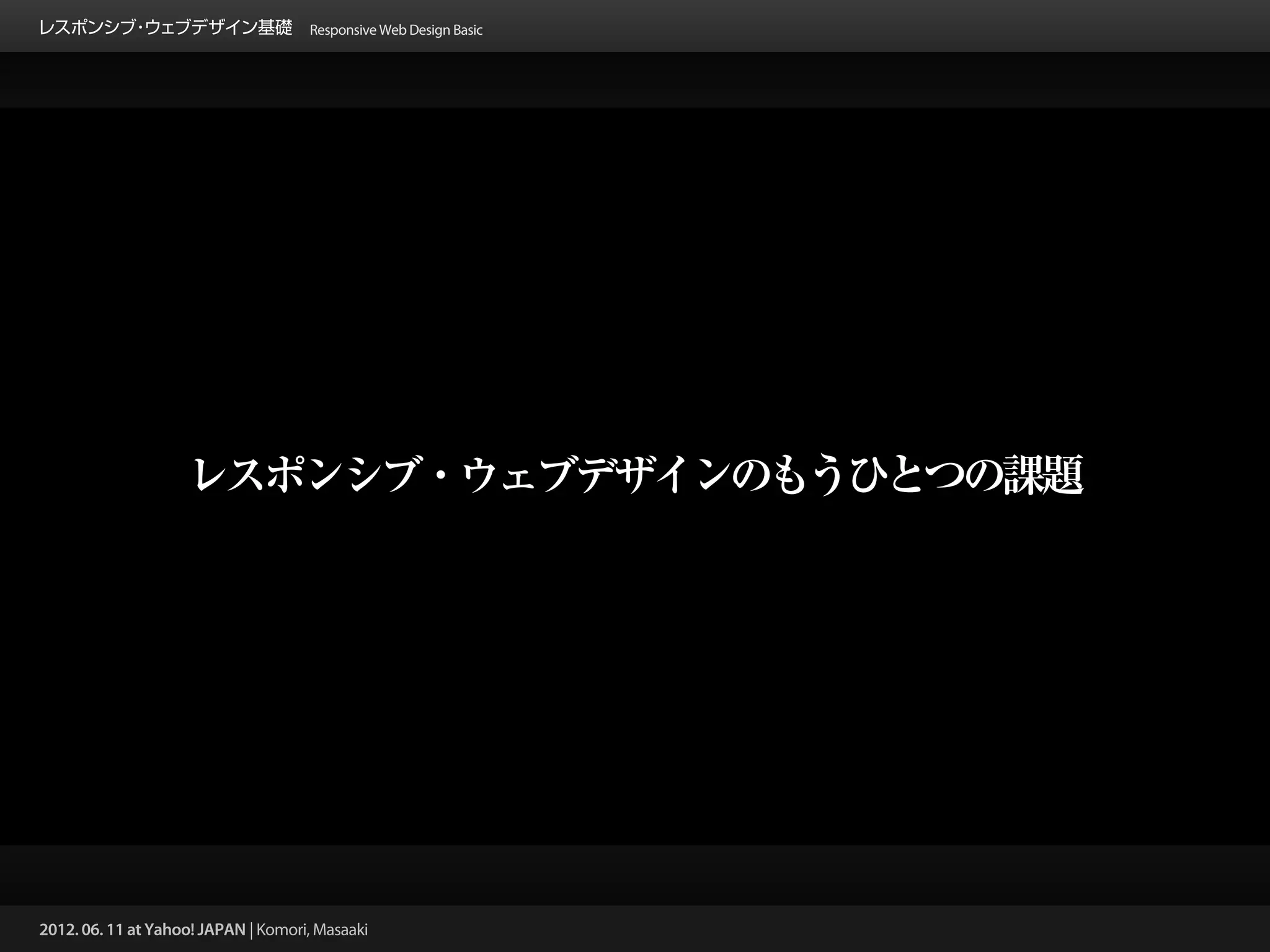Click the subtitle 'Responsive Web Design Basic'

pos(396,30)
